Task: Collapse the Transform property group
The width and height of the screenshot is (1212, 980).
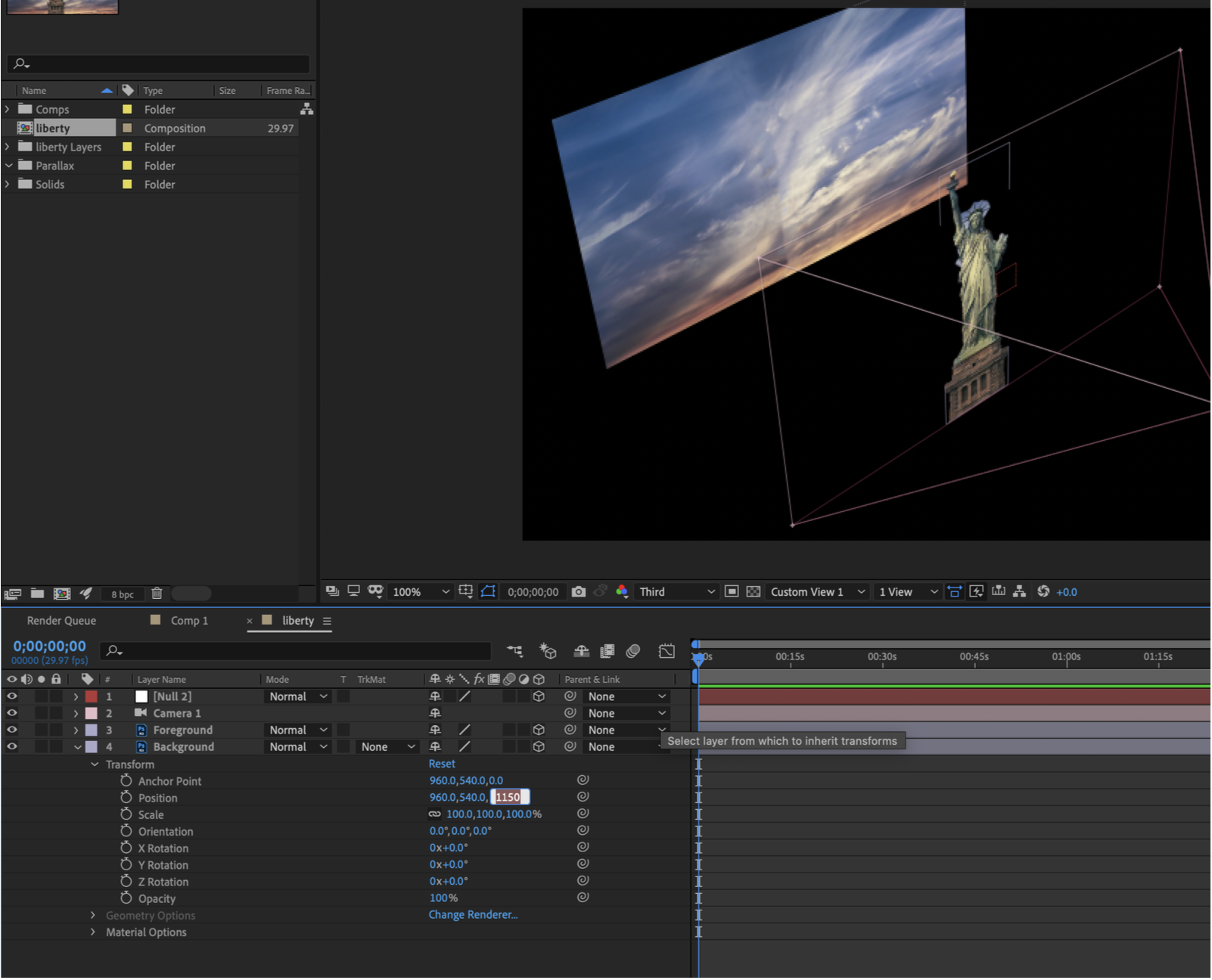Action: pos(95,764)
